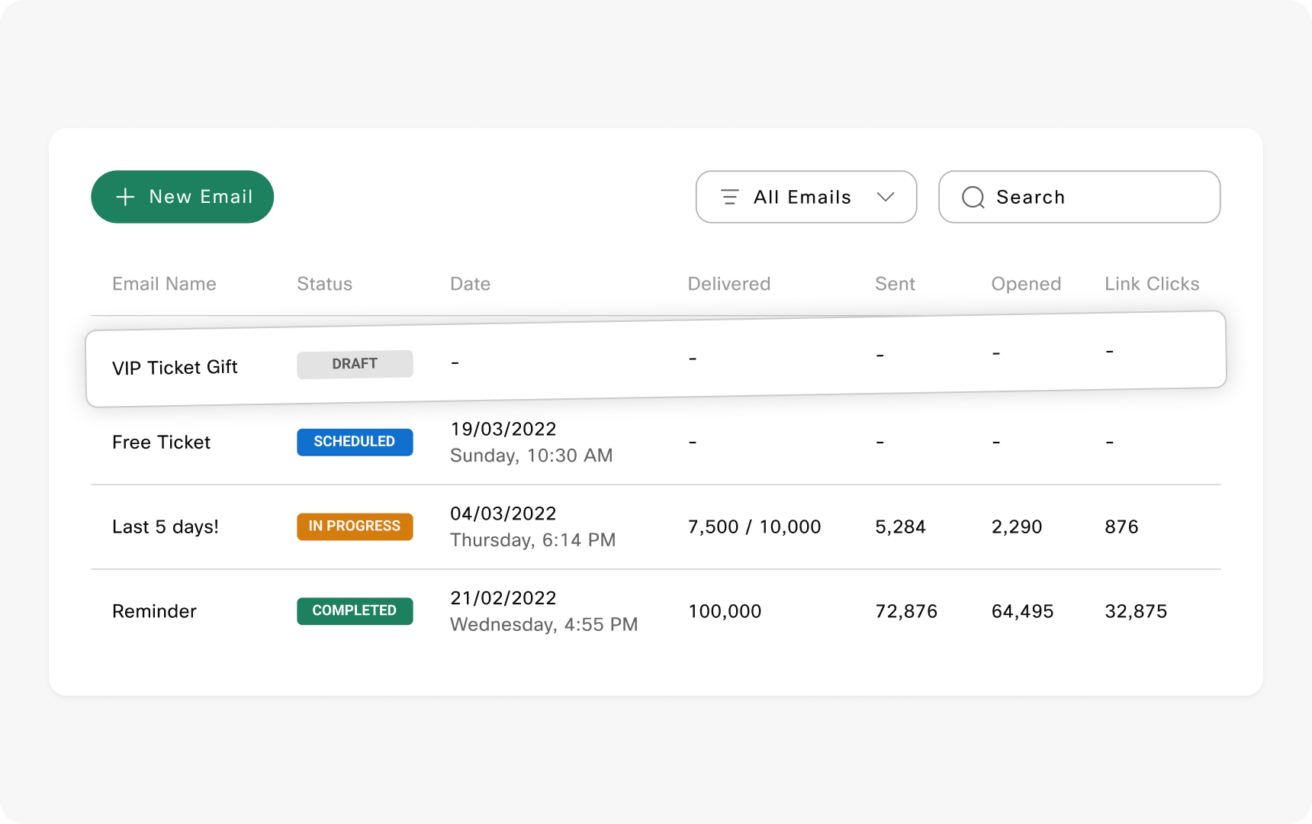
Task: Sort by the Email Name column header
Action: click(164, 284)
